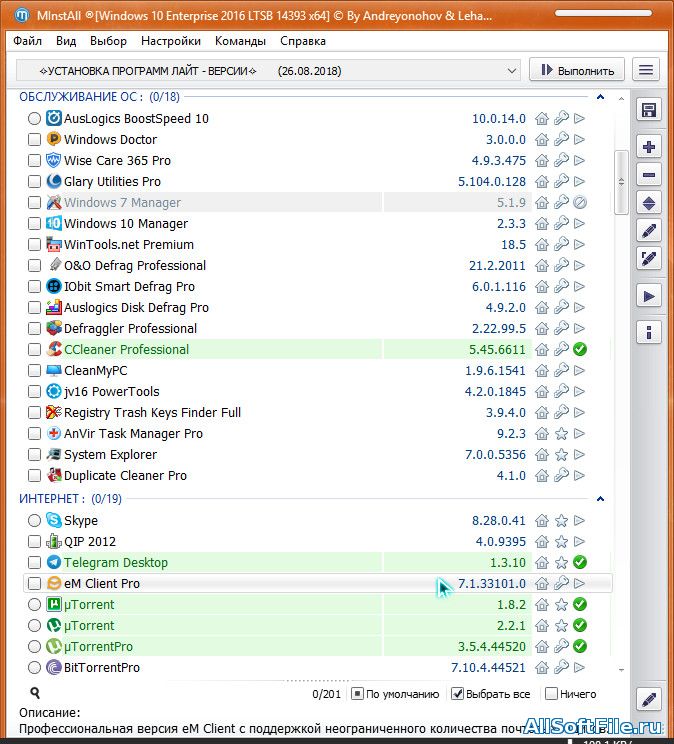The width and height of the screenshot is (674, 744).
Task: Click the bottom-right pencil edit description icon
Action: tap(648, 699)
